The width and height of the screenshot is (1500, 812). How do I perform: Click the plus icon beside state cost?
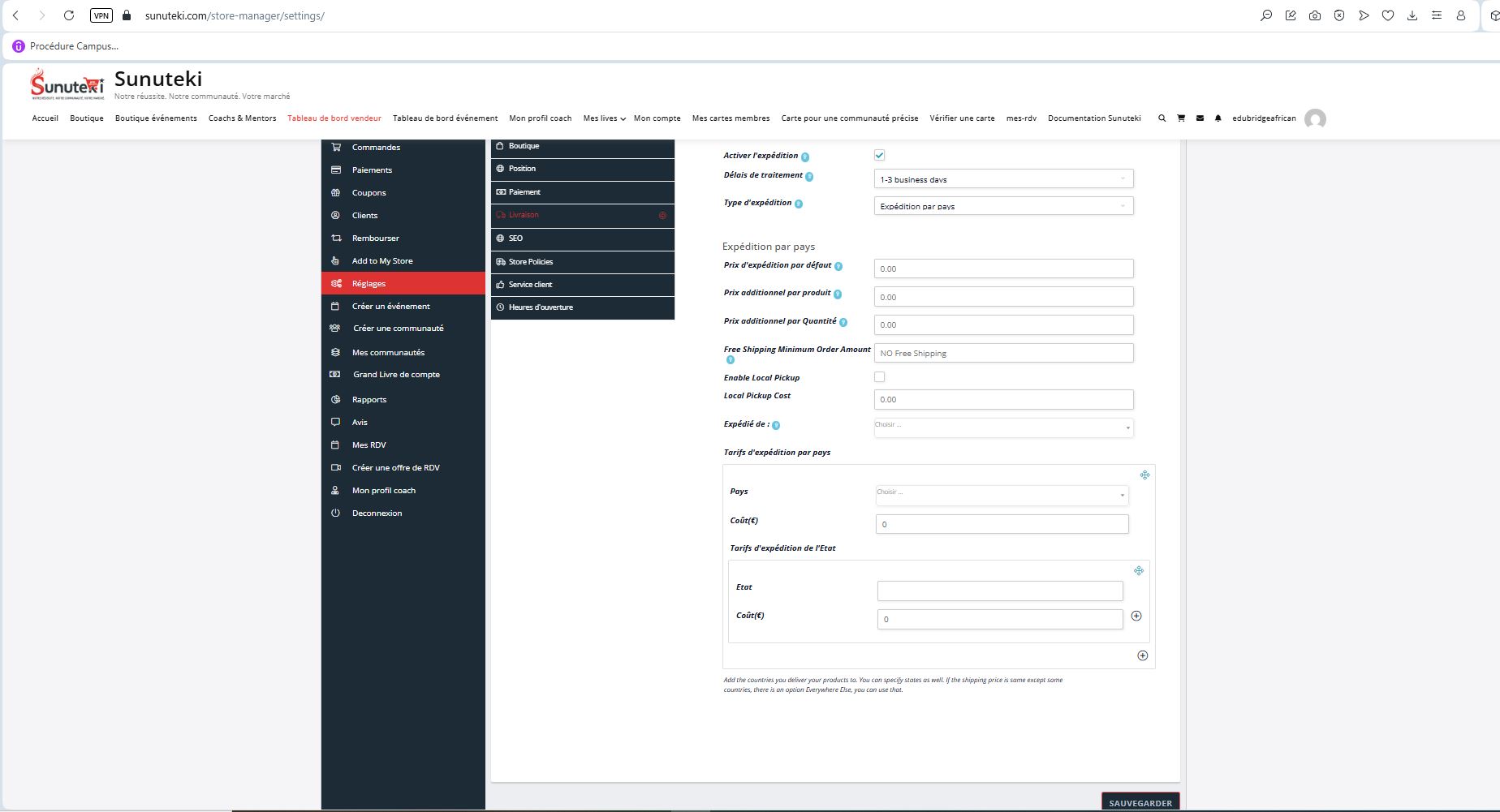pyautogui.click(x=1136, y=617)
